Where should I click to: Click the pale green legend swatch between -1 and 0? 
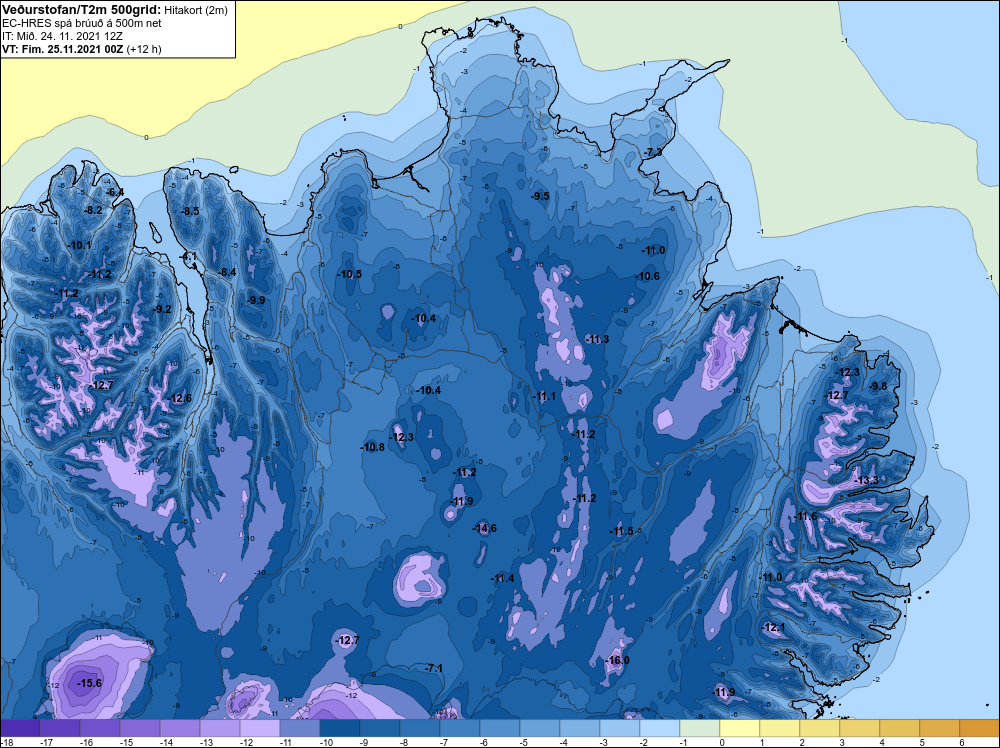(x=700, y=728)
